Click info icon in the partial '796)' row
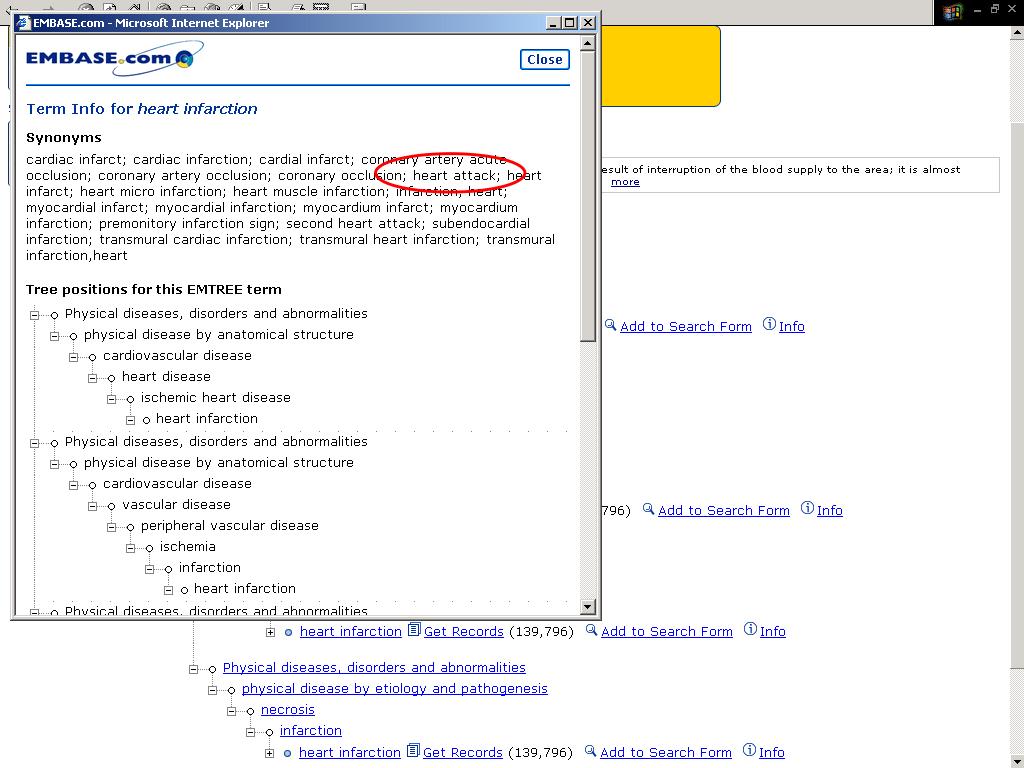The image size is (1024, 768). [x=808, y=508]
